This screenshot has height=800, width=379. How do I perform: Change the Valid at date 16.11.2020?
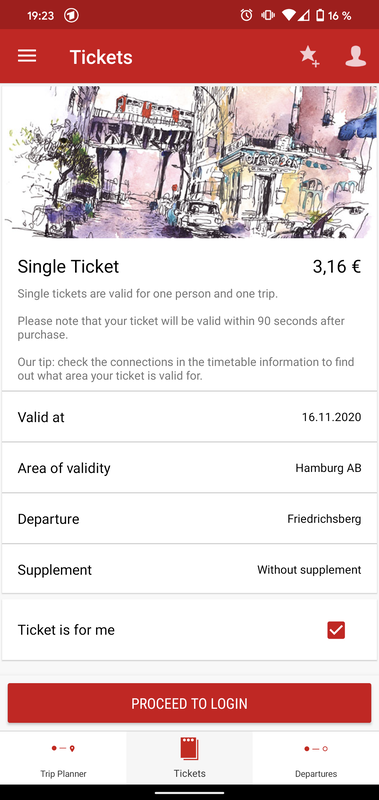189,417
